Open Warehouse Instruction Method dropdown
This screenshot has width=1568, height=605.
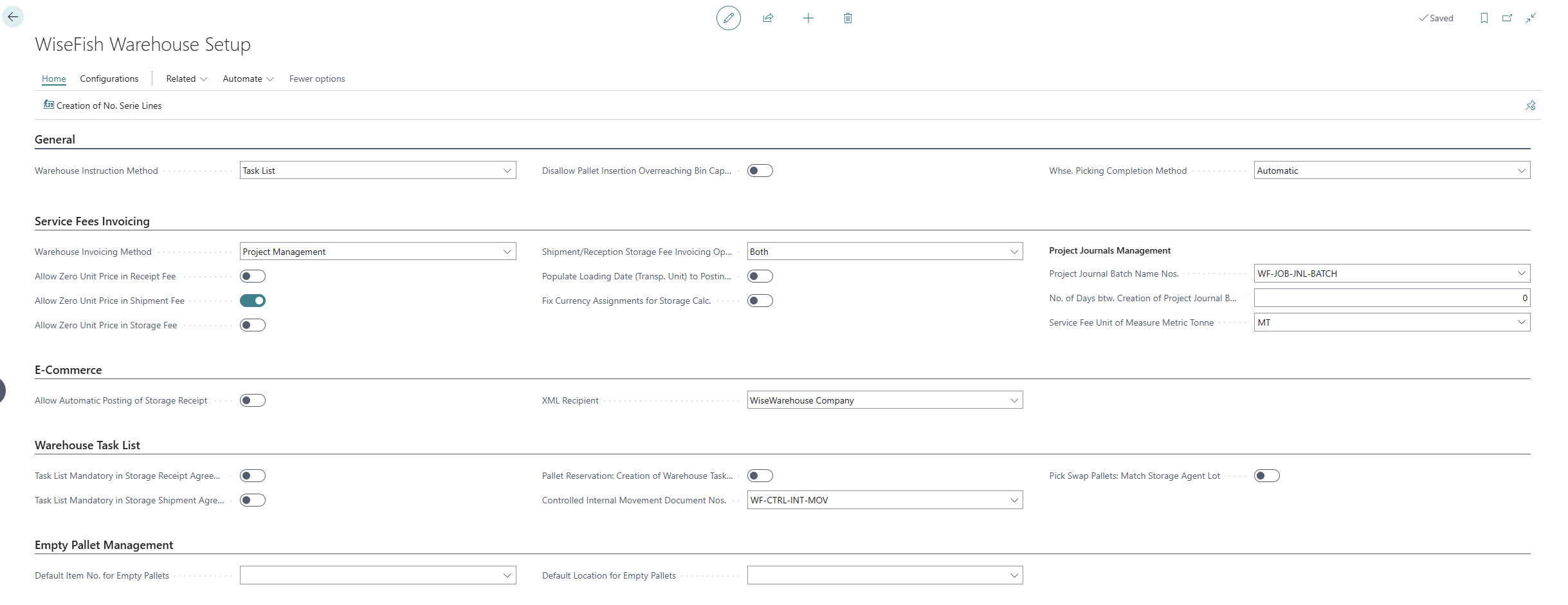tap(378, 171)
